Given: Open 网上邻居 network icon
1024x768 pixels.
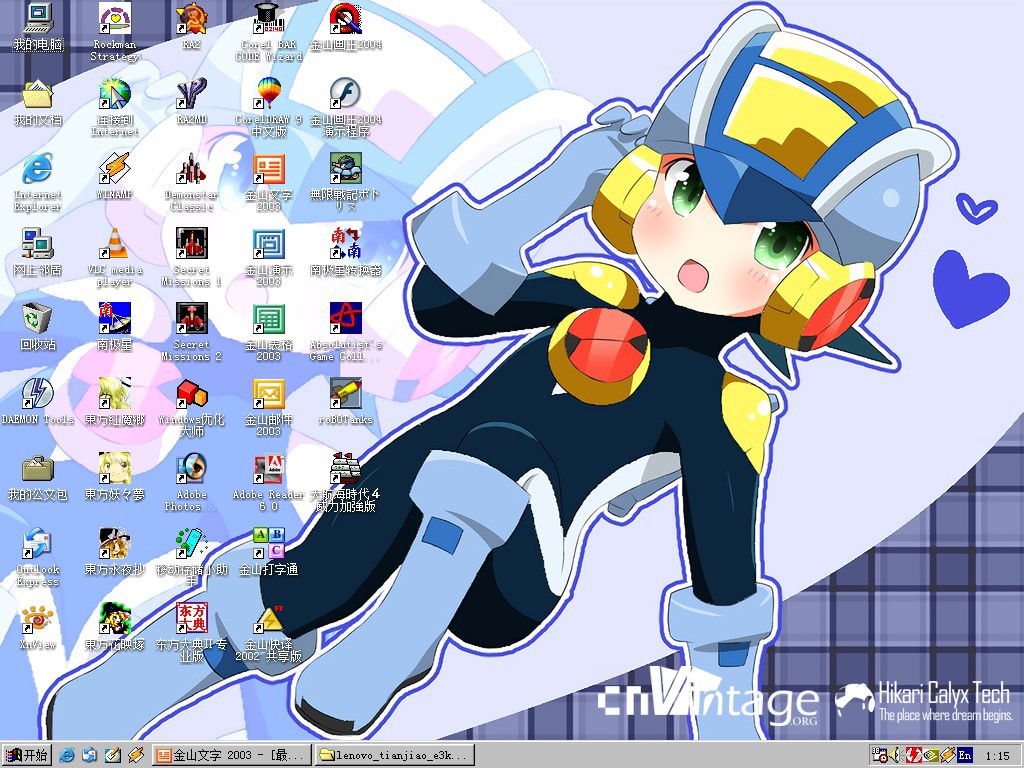Looking at the screenshot, I should (38, 252).
